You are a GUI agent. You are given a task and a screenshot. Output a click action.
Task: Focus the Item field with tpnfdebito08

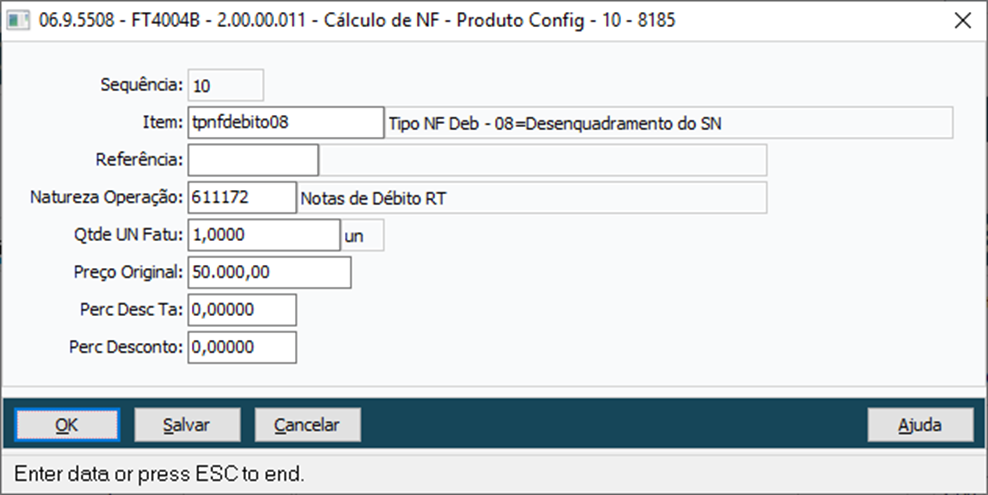click(285, 123)
